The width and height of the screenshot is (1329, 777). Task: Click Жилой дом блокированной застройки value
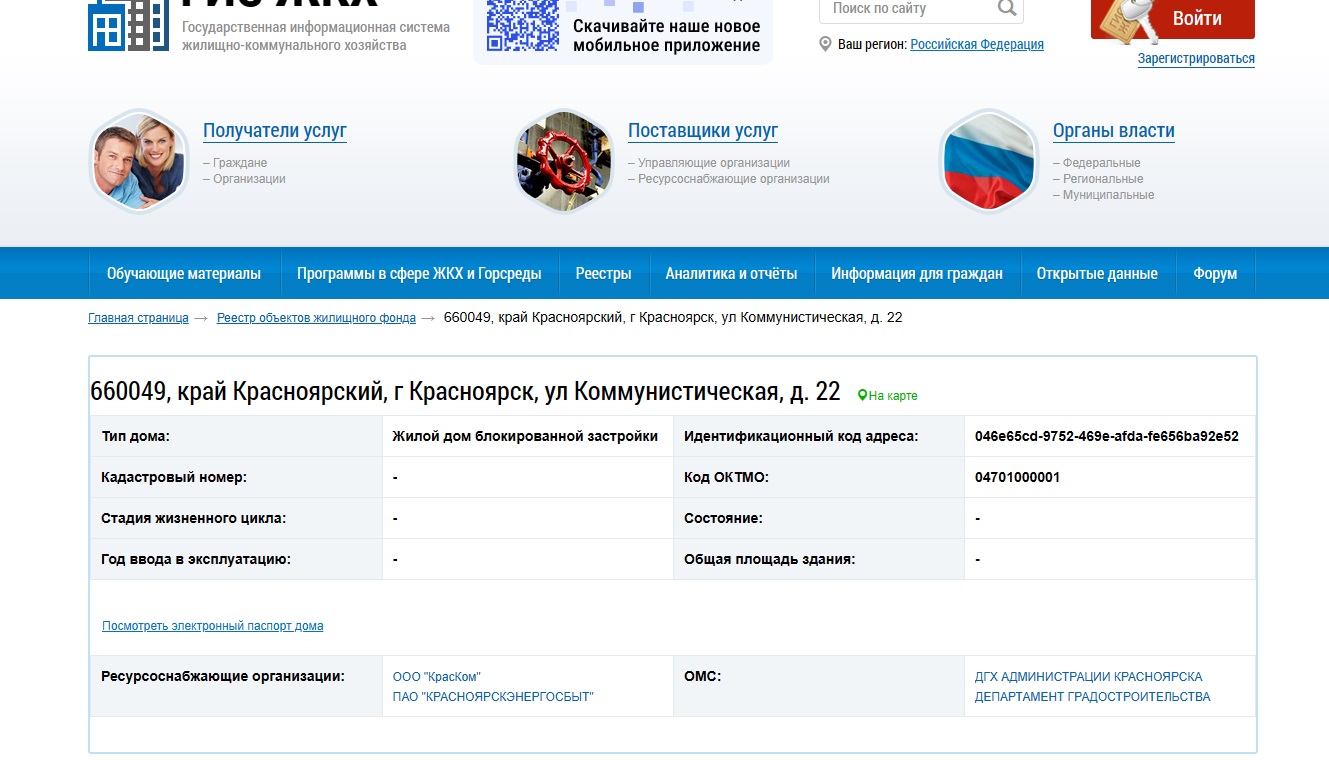[x=525, y=436]
